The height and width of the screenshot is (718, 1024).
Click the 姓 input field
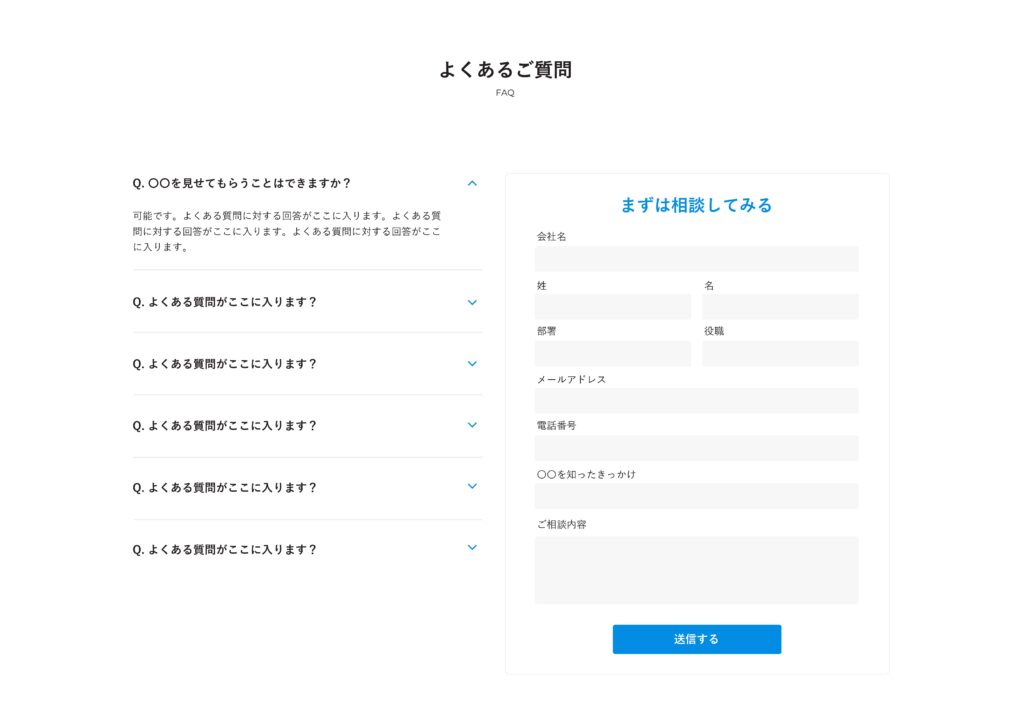click(613, 306)
